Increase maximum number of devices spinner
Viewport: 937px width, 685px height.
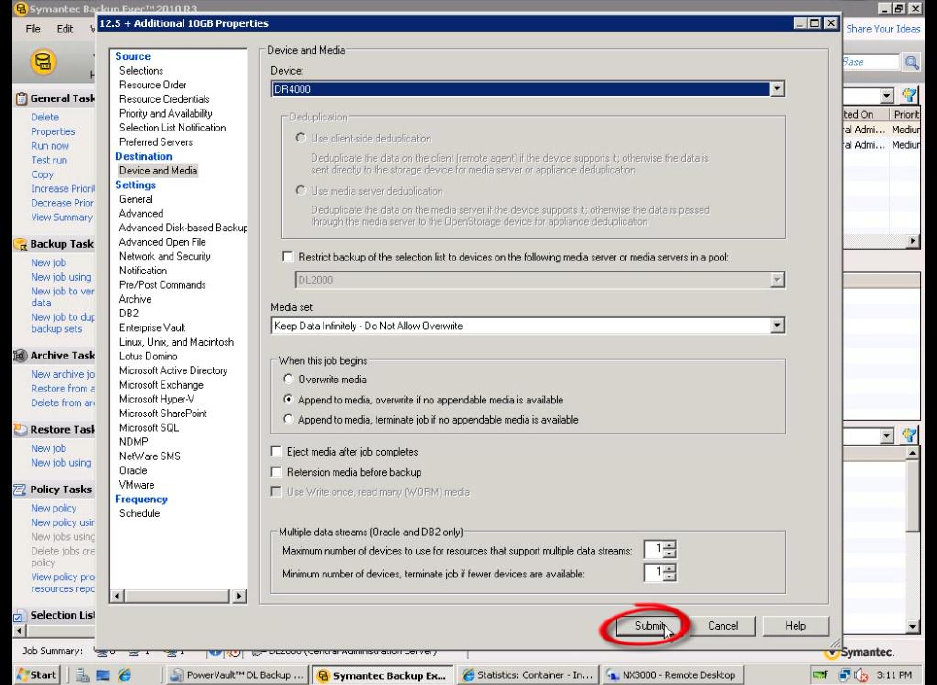coord(670,545)
